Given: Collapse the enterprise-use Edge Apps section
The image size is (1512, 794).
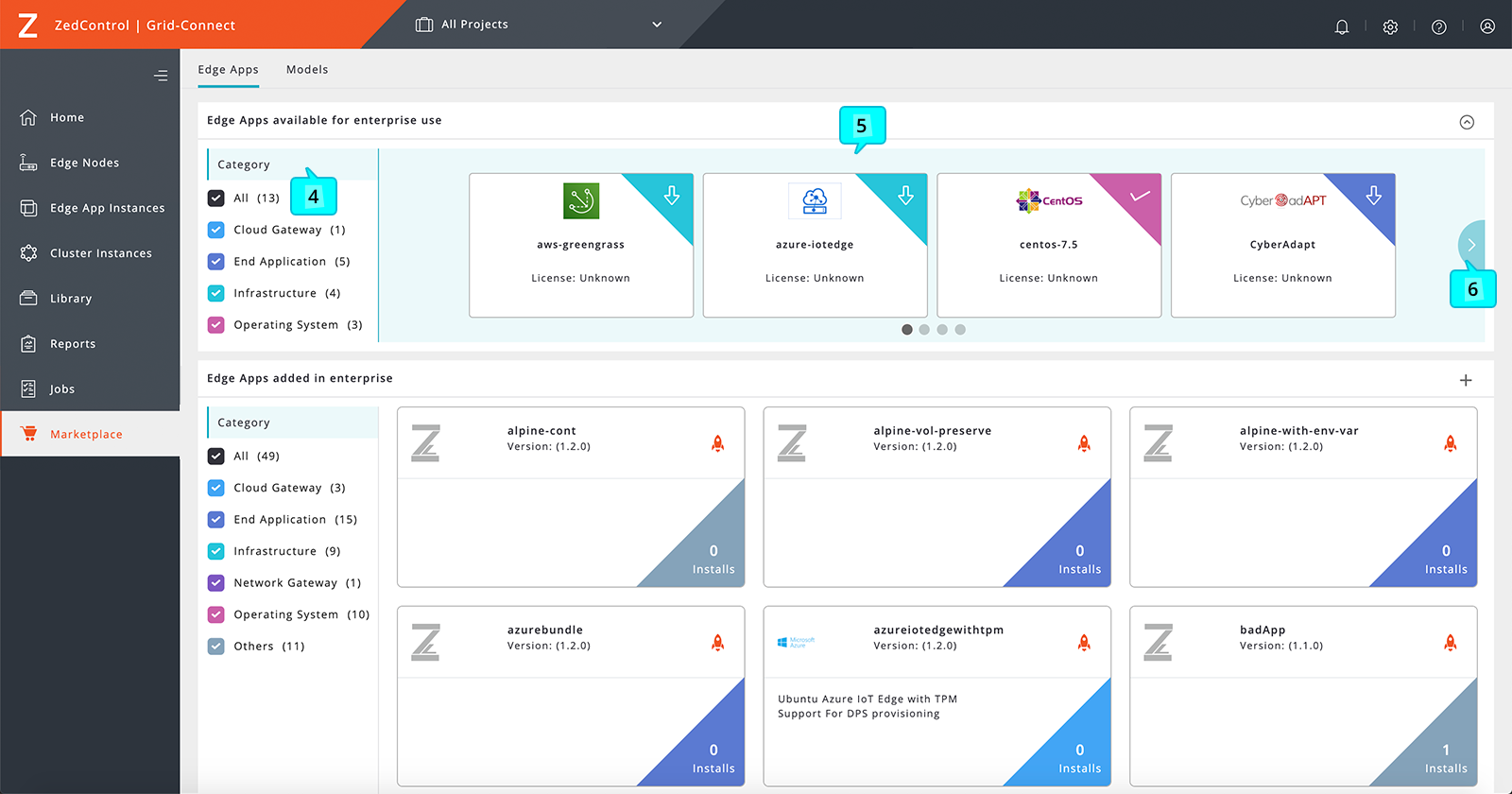Looking at the screenshot, I should [1467, 122].
